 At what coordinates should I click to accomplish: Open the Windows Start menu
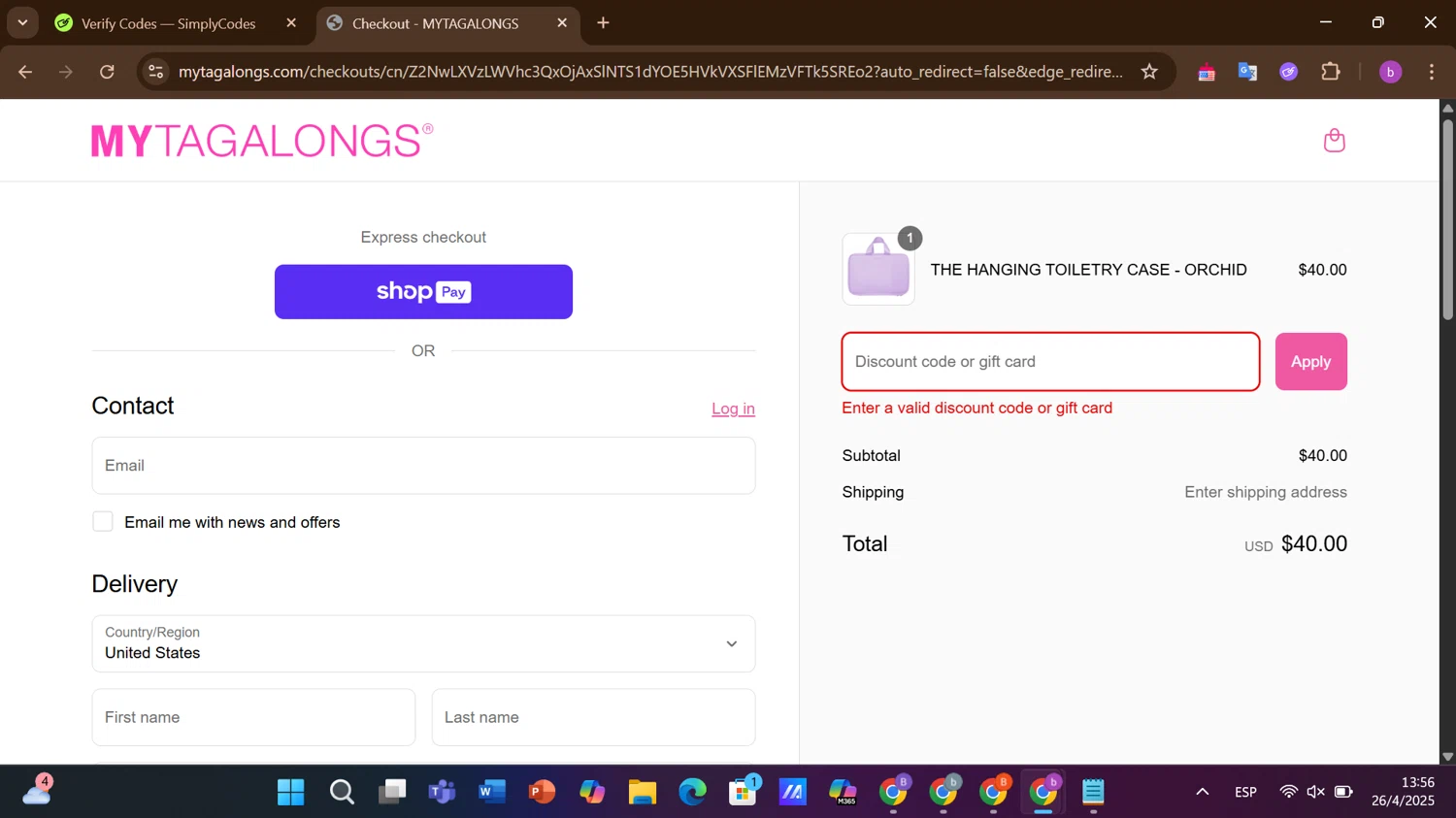(290, 793)
